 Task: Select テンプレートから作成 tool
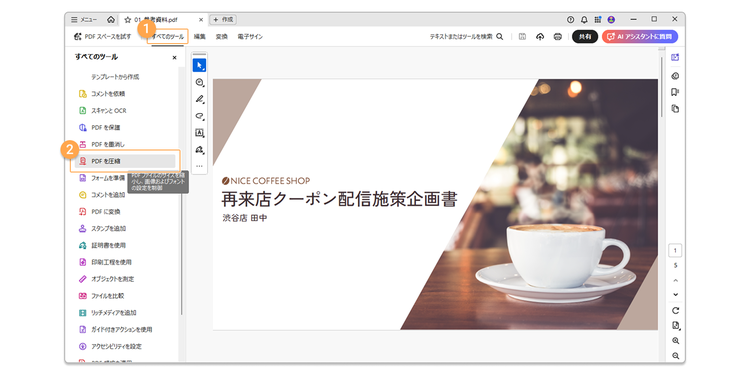coord(115,77)
